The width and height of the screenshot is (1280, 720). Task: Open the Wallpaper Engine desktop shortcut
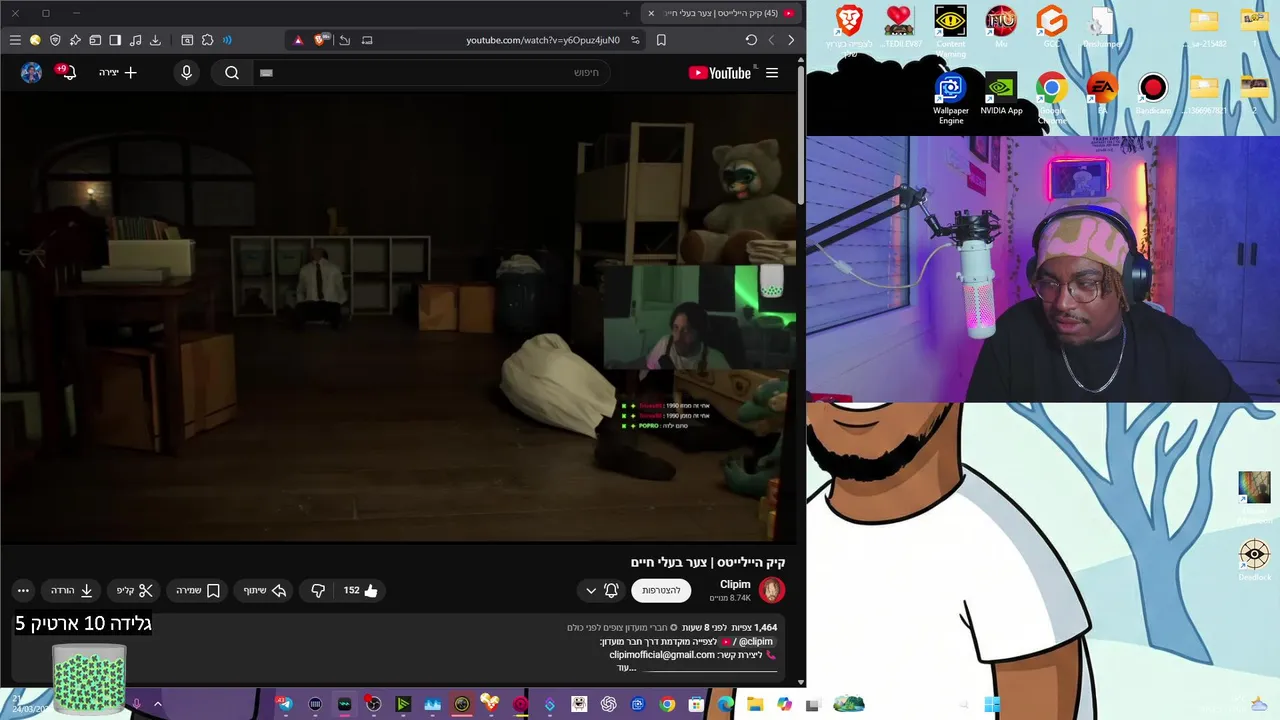pyautogui.click(x=951, y=98)
